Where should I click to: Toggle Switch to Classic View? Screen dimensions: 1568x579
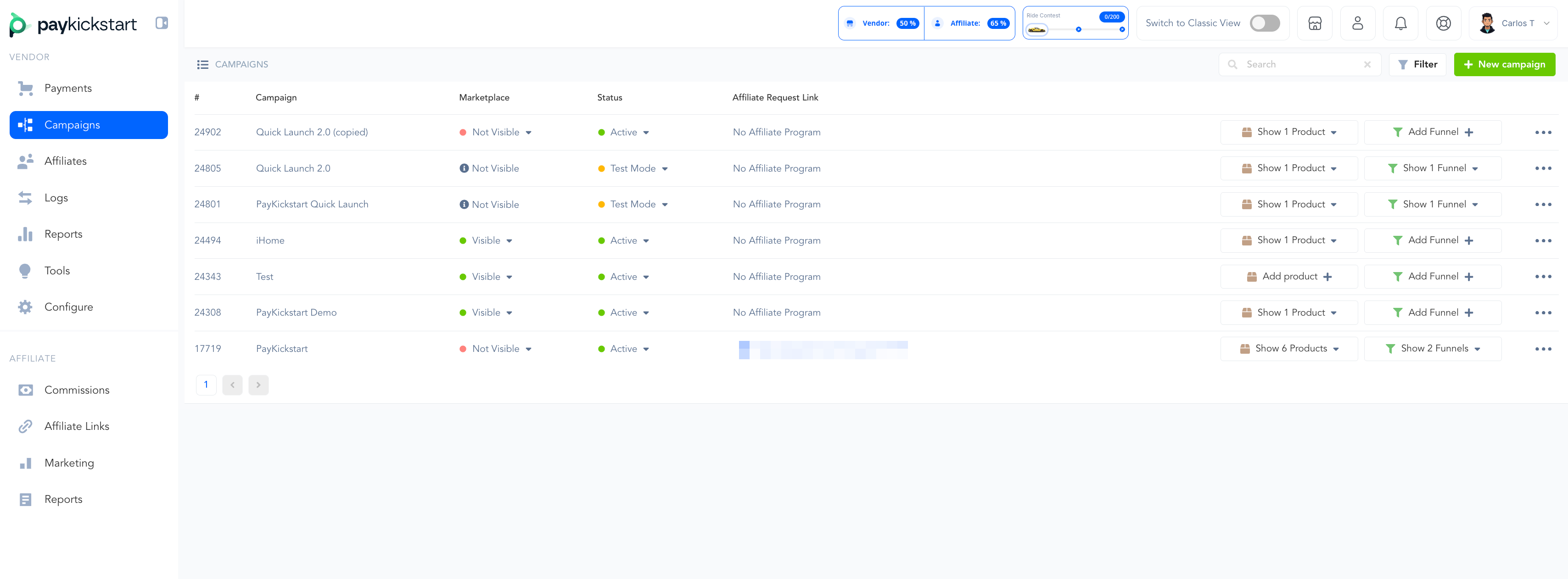click(x=1264, y=23)
